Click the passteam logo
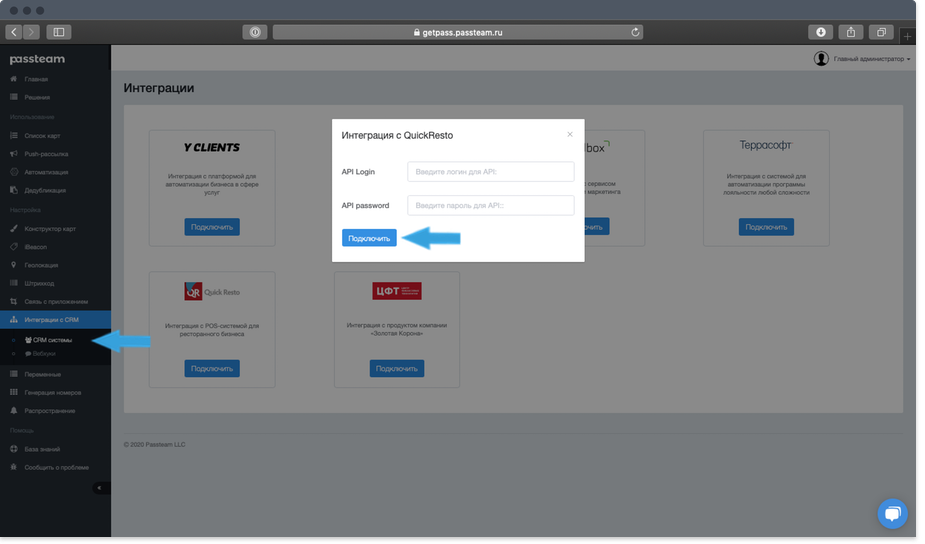Image resolution: width=925 pixels, height=544 pixels. [x=37, y=59]
